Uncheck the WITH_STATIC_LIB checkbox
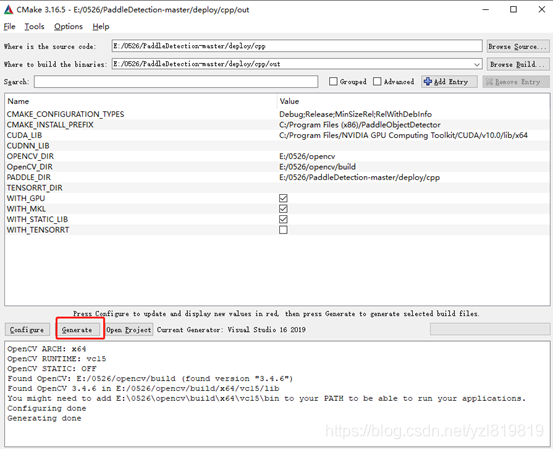This screenshot has height=449, width=553. coord(283,219)
